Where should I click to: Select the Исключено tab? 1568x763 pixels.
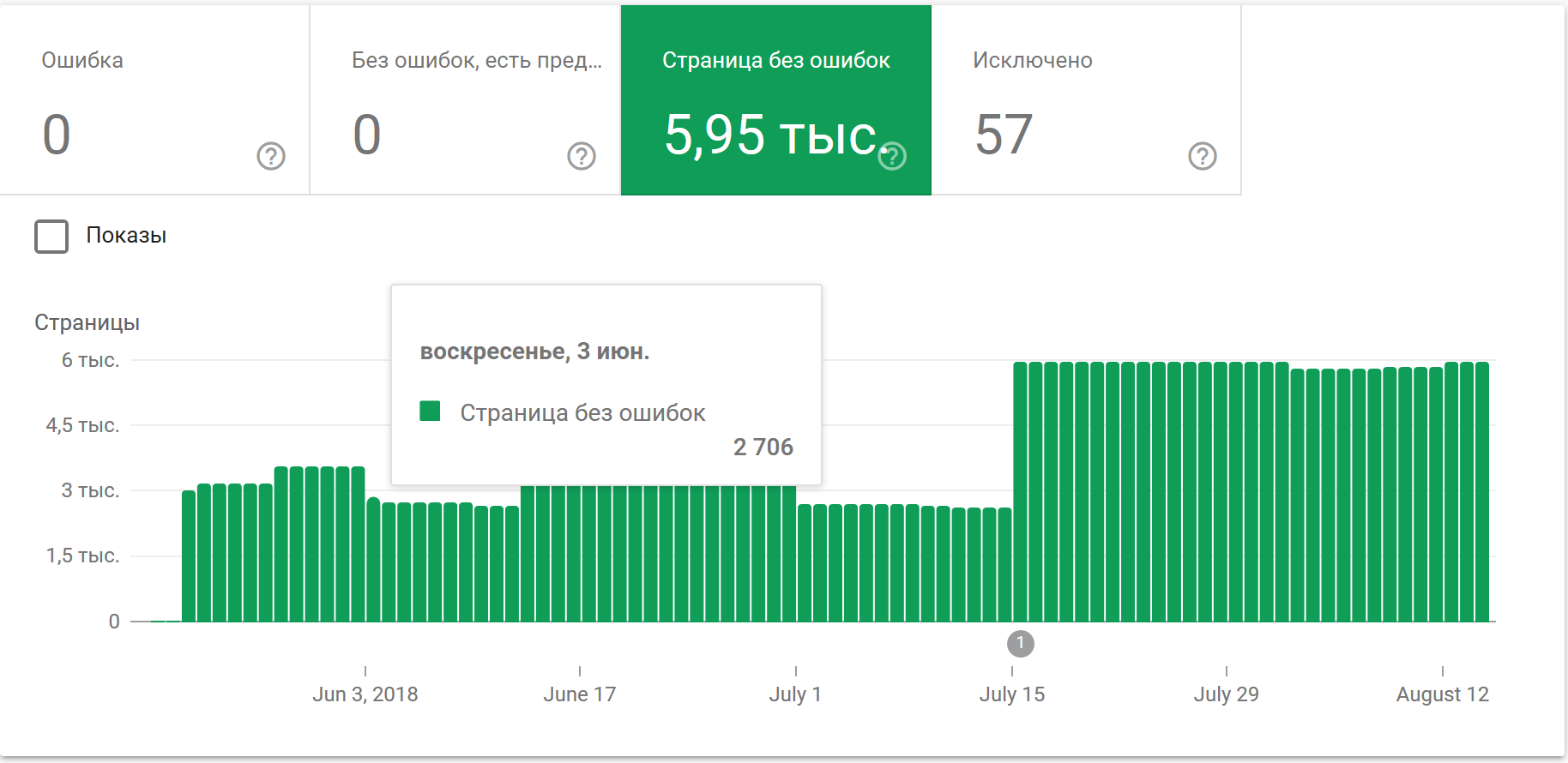click(x=1086, y=99)
